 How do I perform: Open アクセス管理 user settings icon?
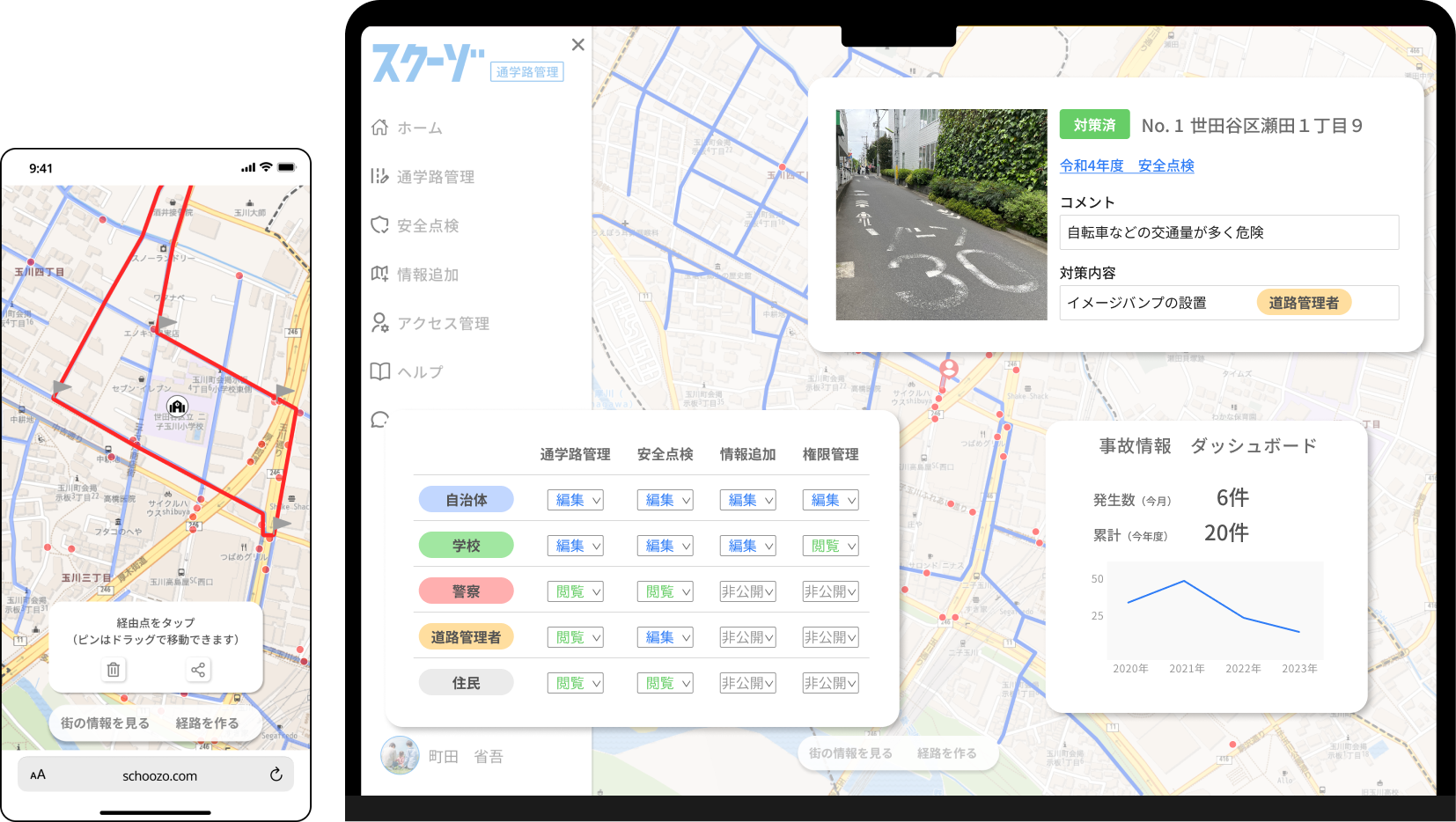379,323
